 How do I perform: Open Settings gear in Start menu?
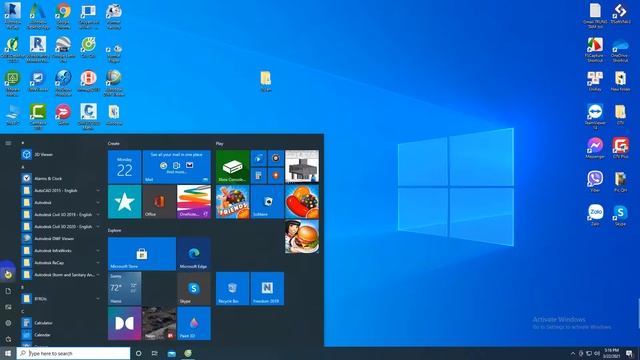click(x=8, y=323)
